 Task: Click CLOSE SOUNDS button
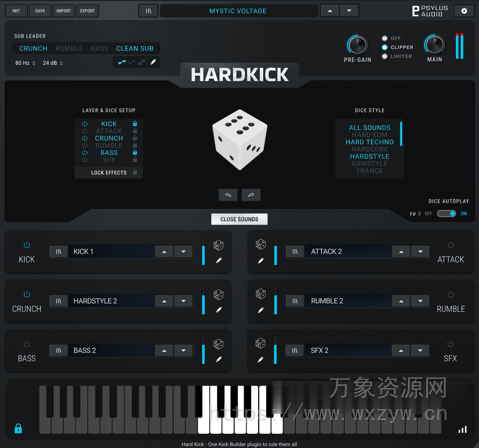pyautogui.click(x=239, y=219)
